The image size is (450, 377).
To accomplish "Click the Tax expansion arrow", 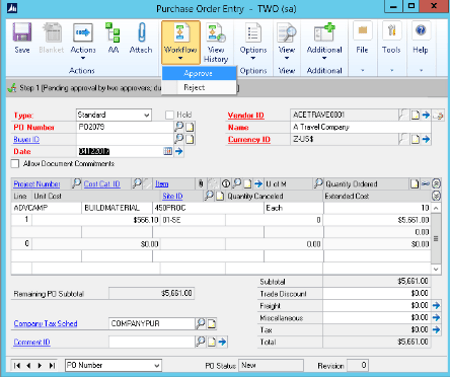I will [436, 330].
